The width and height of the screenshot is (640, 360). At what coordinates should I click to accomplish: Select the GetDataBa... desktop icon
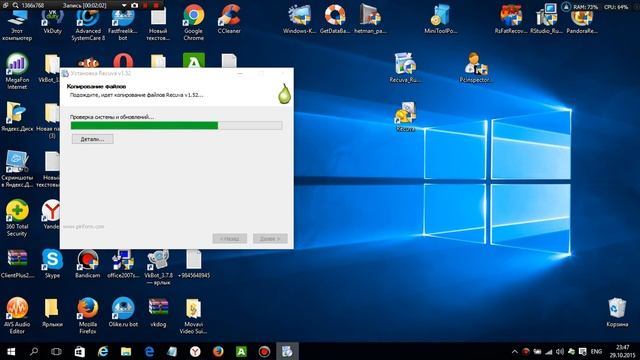point(335,19)
